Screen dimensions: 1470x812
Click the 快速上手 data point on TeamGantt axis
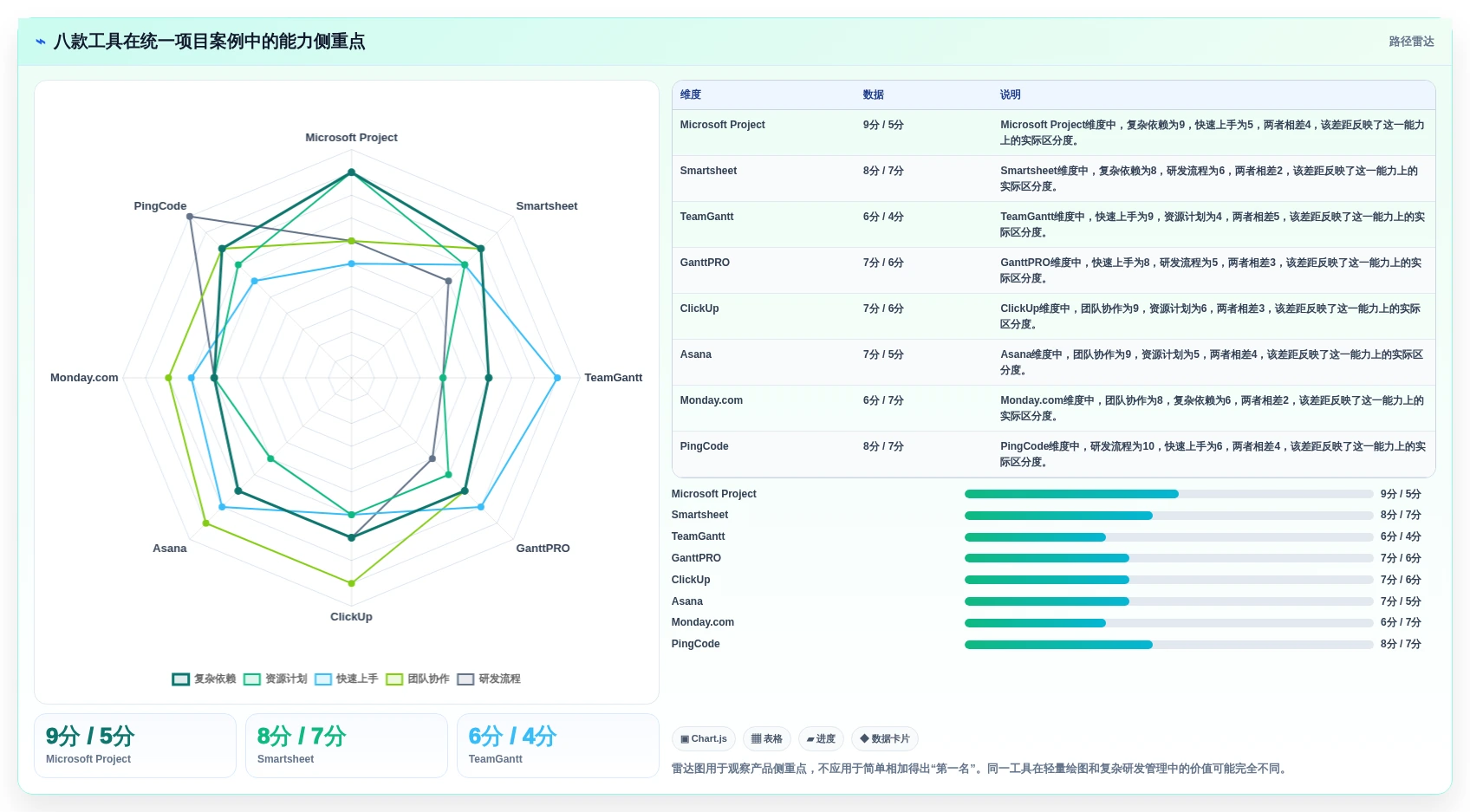tap(557, 378)
